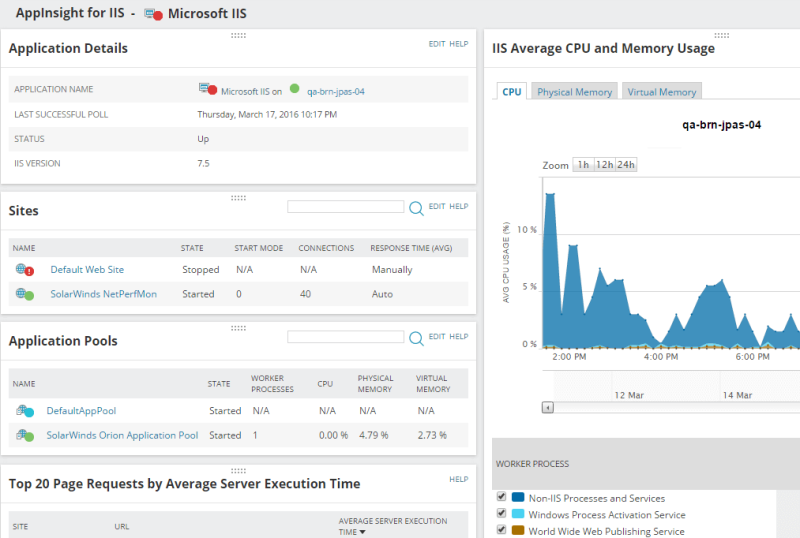Screen dimensions: 800x538
Task: Sort by Average Server Execution Time arrow
Action: 363,532
